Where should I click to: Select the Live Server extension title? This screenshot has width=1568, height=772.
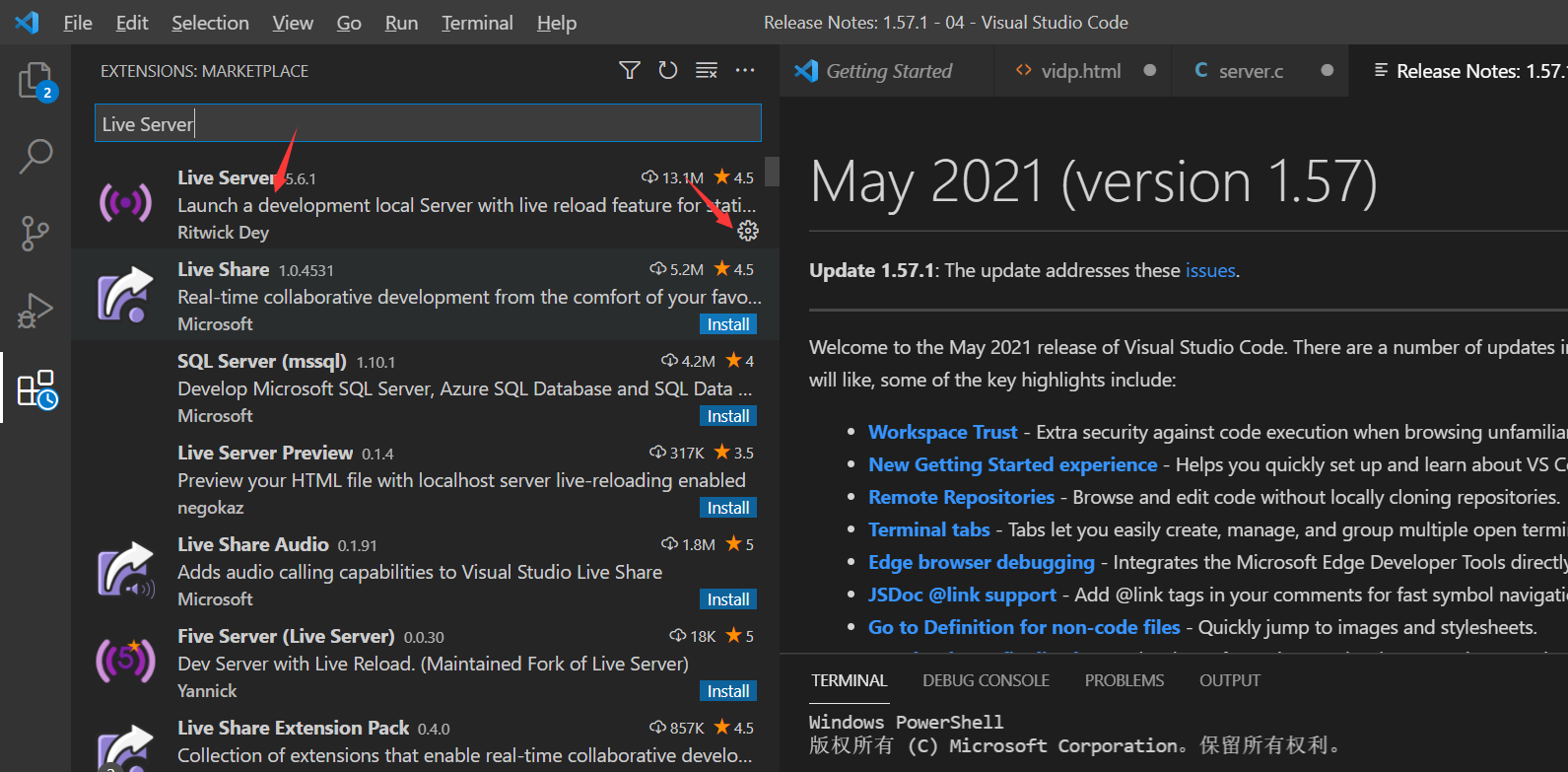point(227,177)
